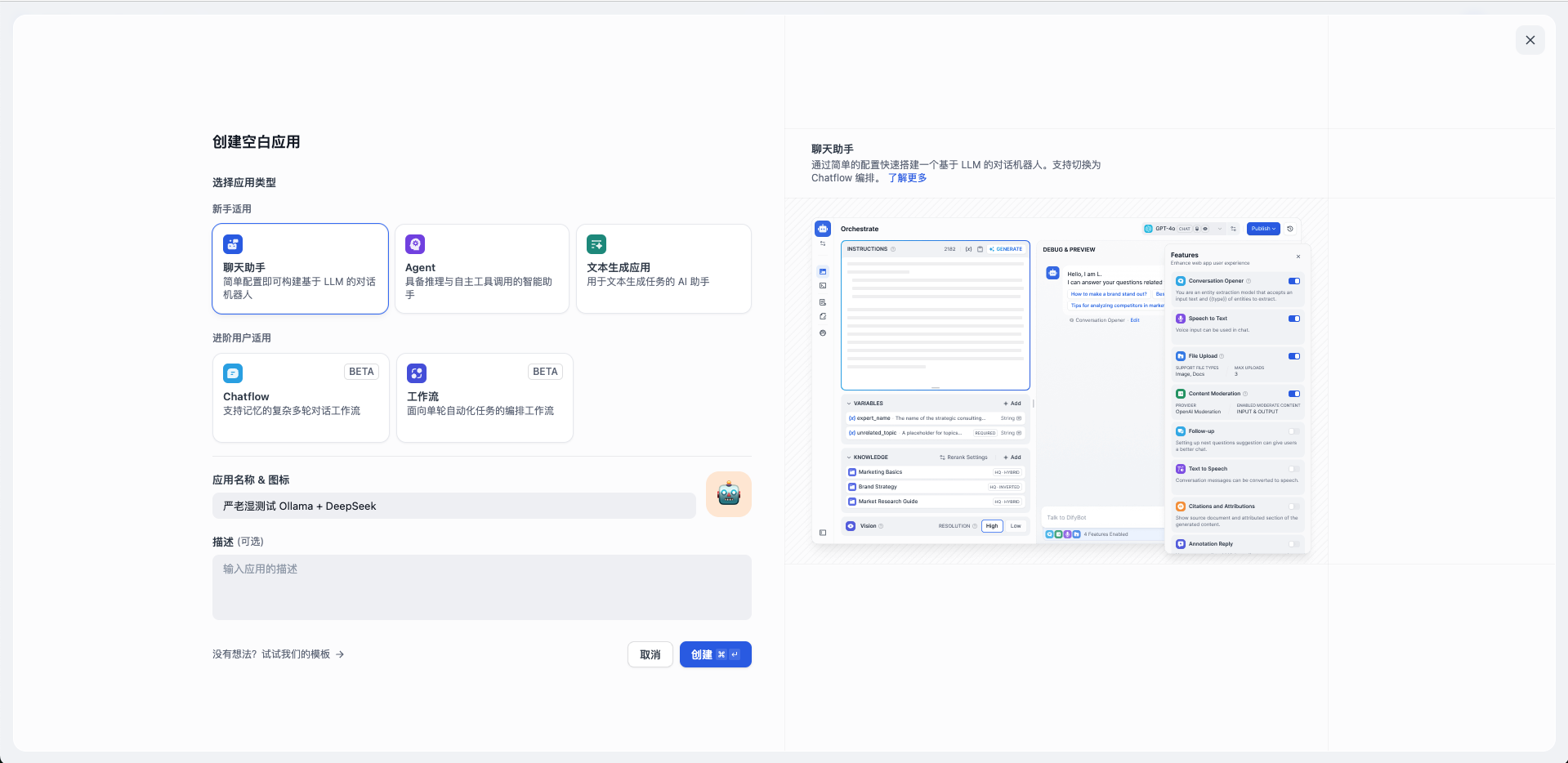Collapse the VARIABLES section chevron

pos(849,404)
